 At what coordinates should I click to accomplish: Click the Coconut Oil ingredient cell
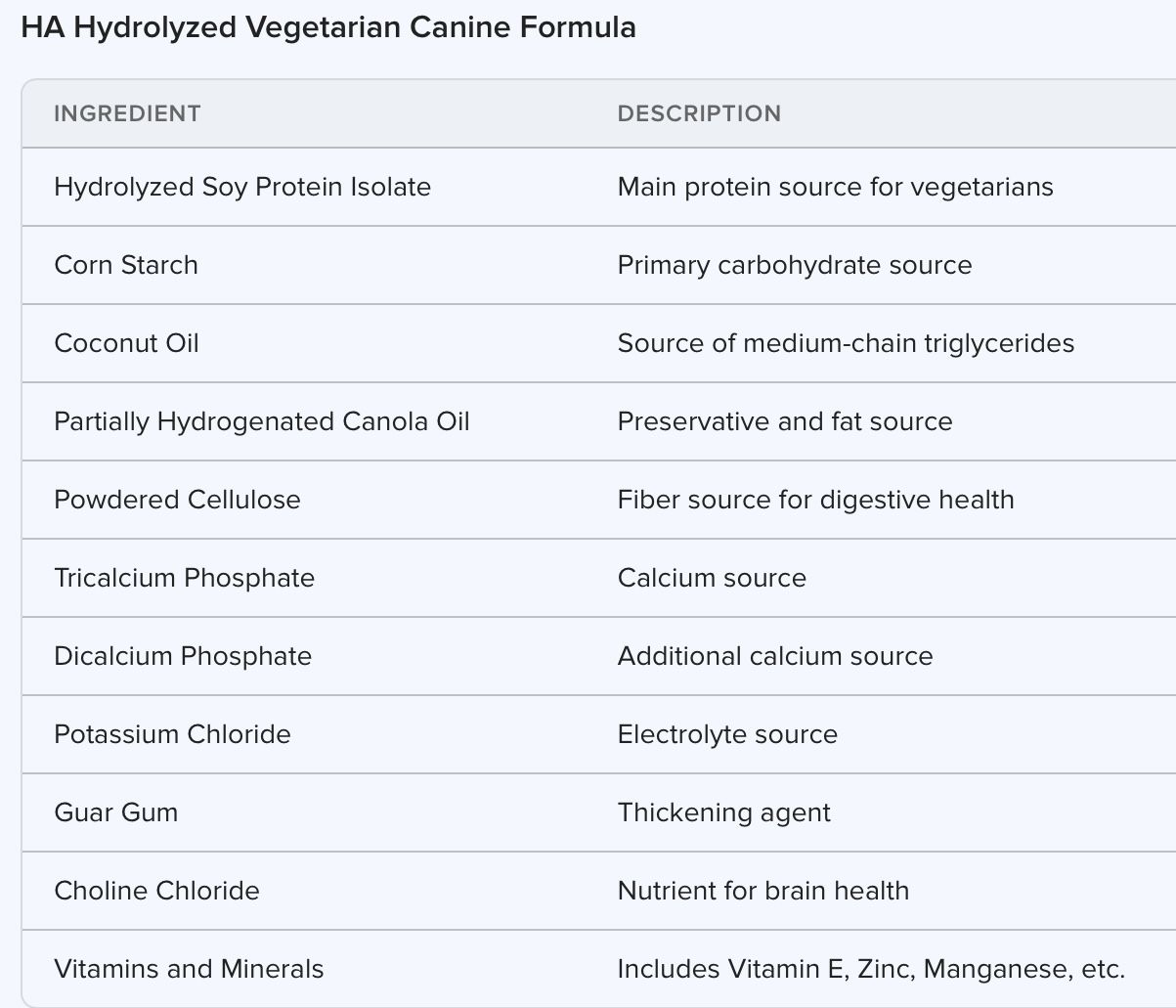[x=127, y=343]
